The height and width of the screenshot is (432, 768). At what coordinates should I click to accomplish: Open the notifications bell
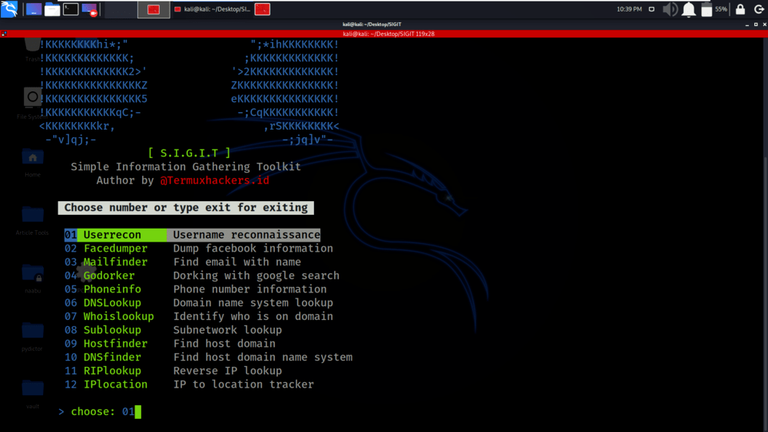(x=689, y=9)
